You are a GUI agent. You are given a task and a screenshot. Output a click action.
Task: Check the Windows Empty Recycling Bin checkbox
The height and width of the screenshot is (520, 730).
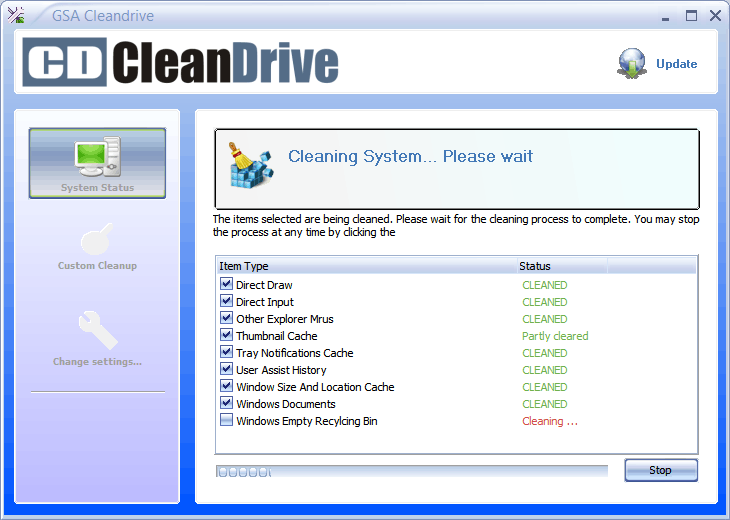pos(227,419)
